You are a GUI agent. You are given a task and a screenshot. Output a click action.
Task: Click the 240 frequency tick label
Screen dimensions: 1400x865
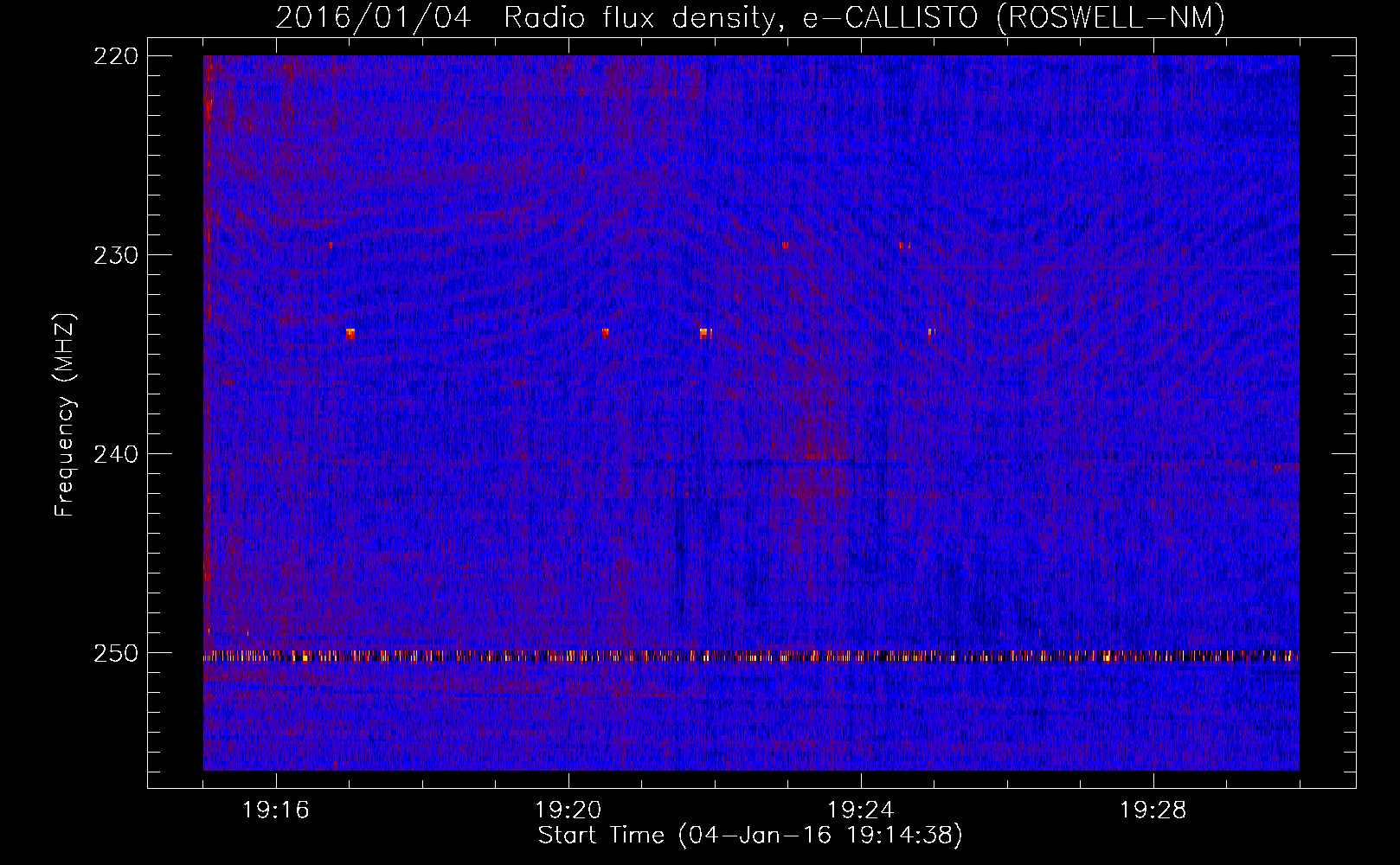tap(115, 454)
